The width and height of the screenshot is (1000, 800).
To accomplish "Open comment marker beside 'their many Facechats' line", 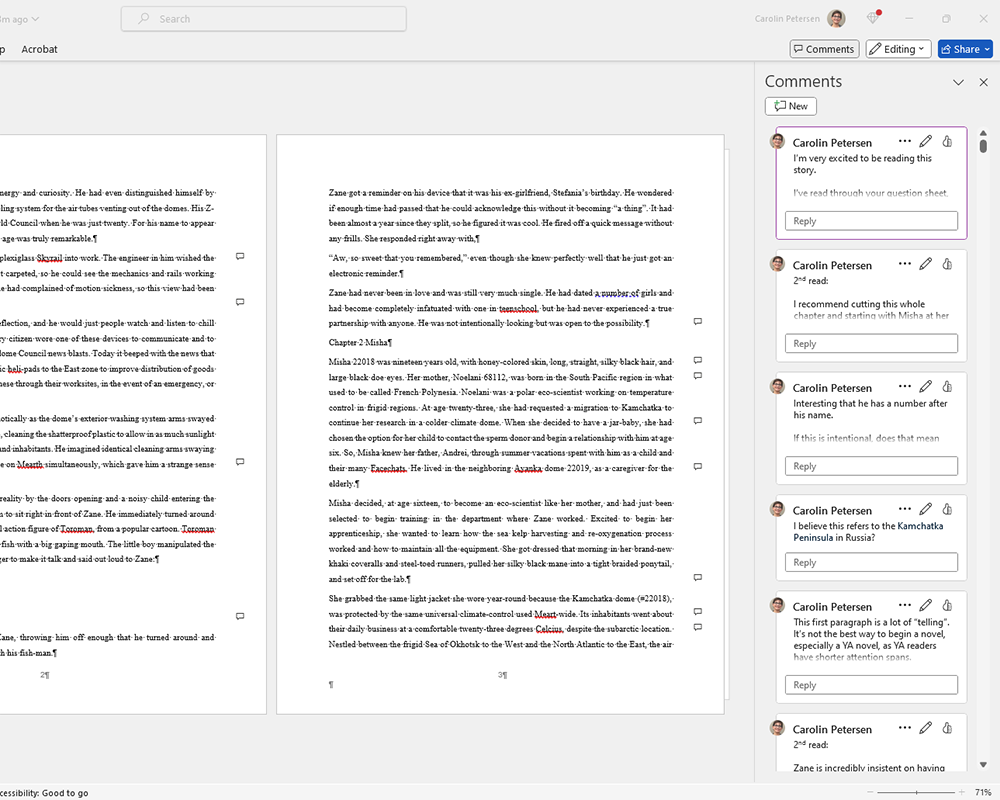I will (698, 467).
